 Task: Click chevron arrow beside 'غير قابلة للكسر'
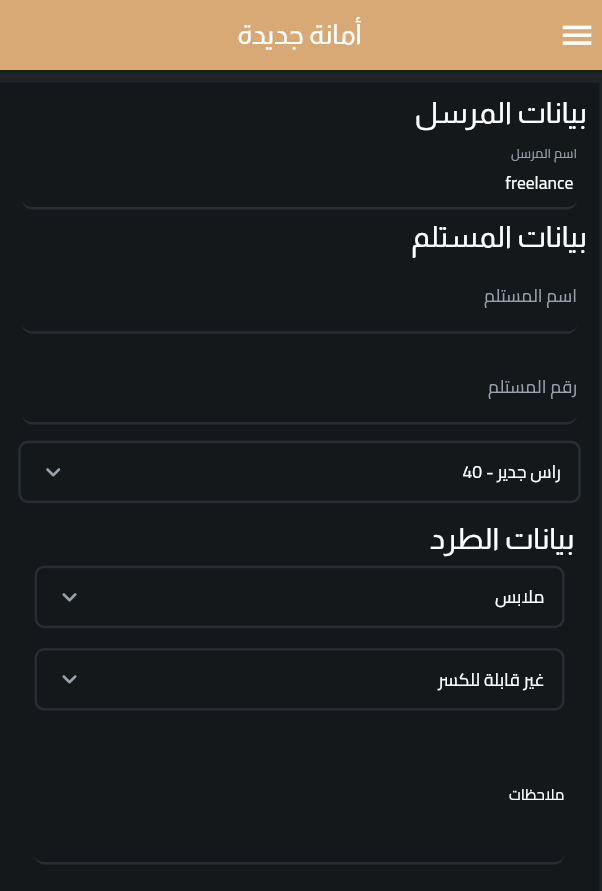pyautogui.click(x=69, y=679)
